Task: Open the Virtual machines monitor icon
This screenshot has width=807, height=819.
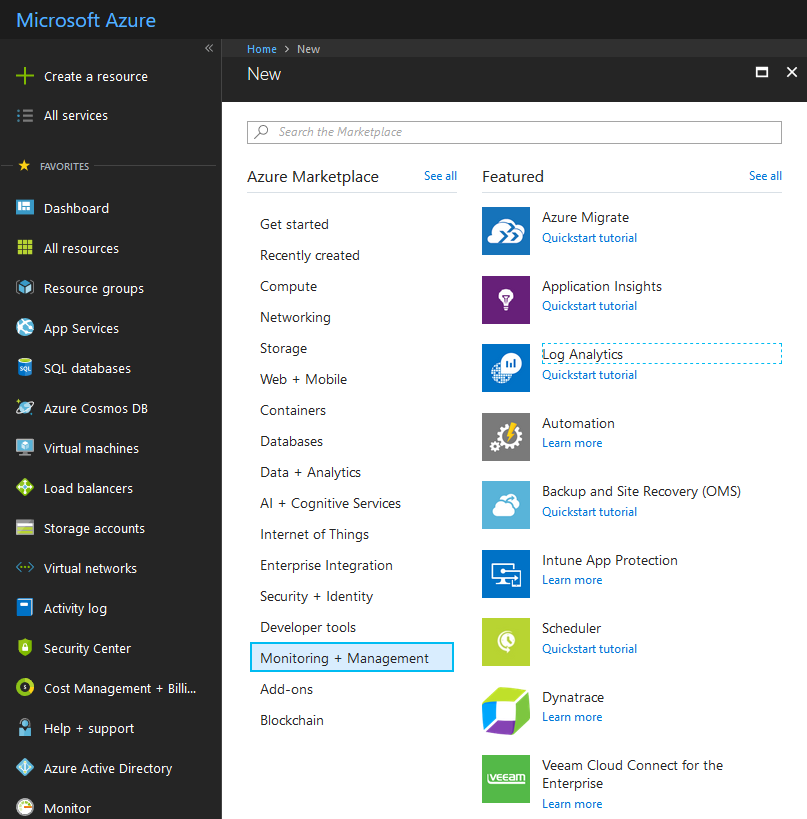Action: tap(25, 448)
